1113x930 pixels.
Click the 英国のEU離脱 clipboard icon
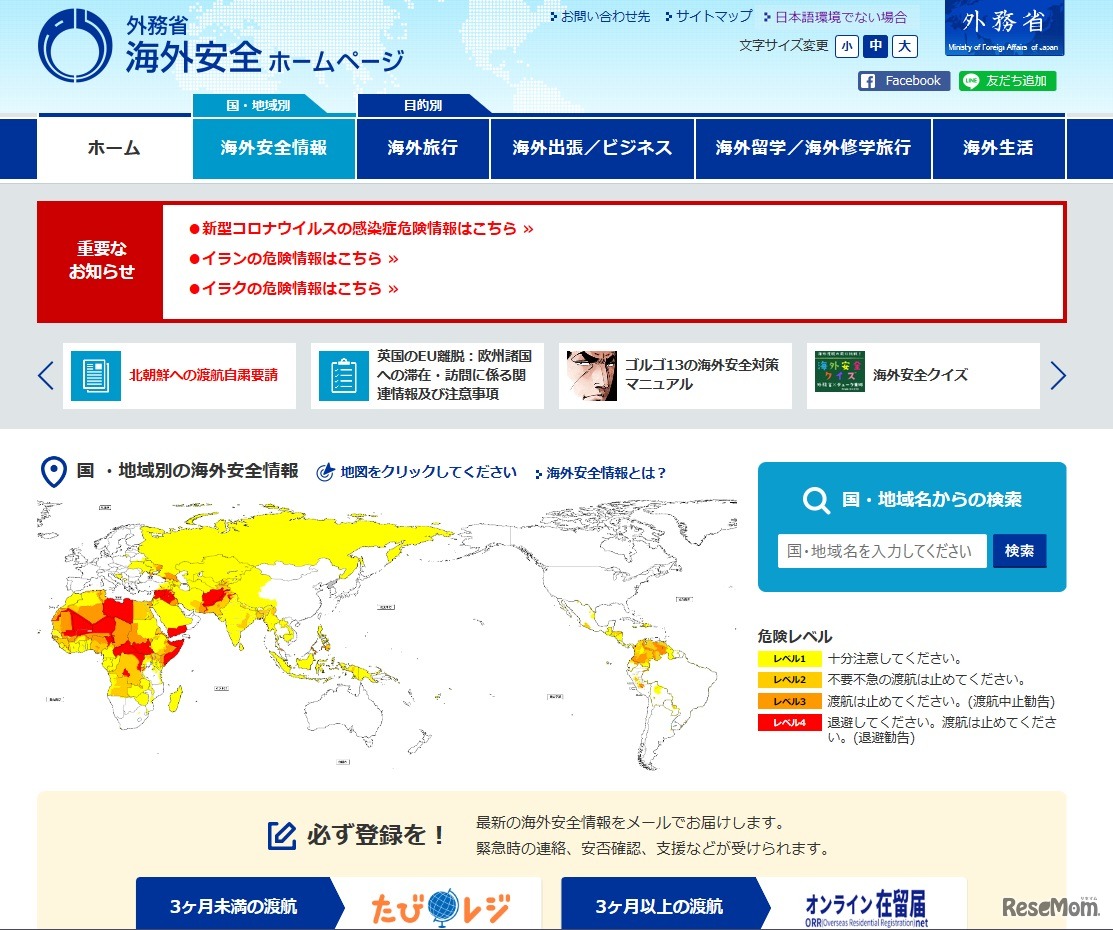coord(343,376)
